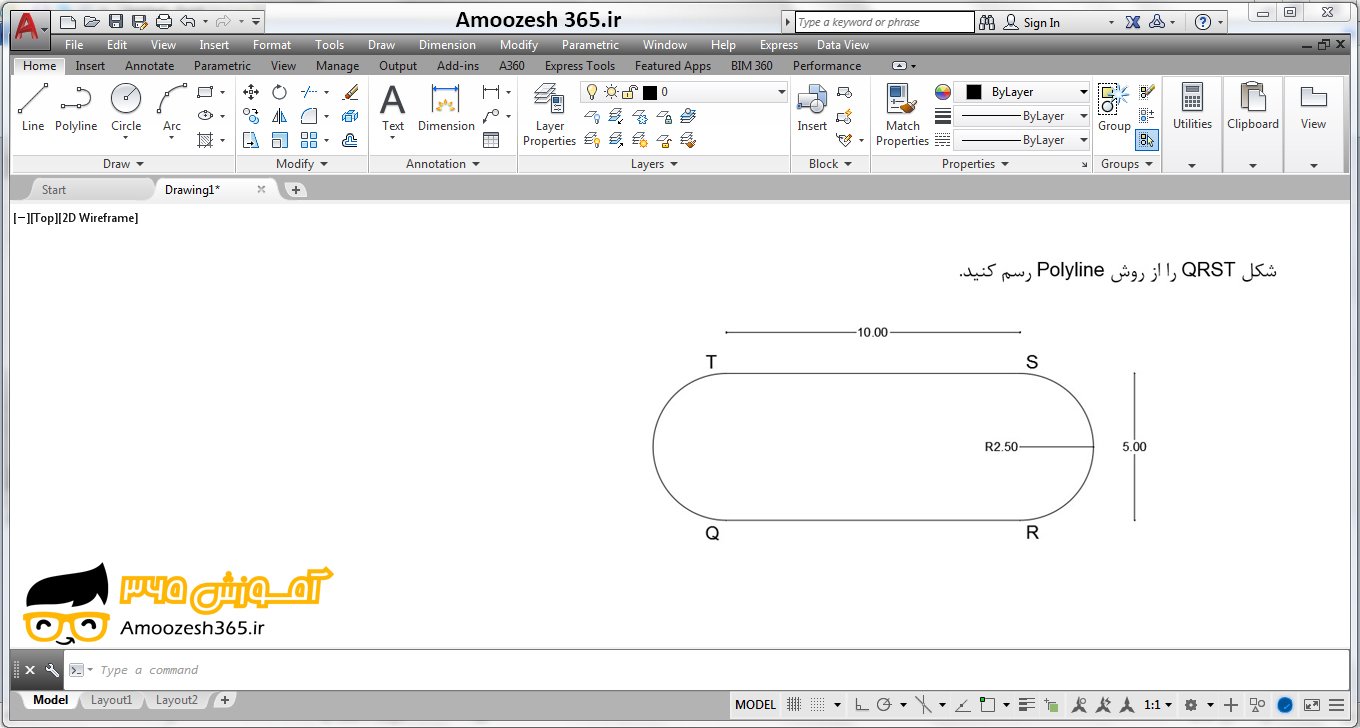Click the Explode tool icon
The height and width of the screenshot is (728, 1360).
click(x=350, y=116)
